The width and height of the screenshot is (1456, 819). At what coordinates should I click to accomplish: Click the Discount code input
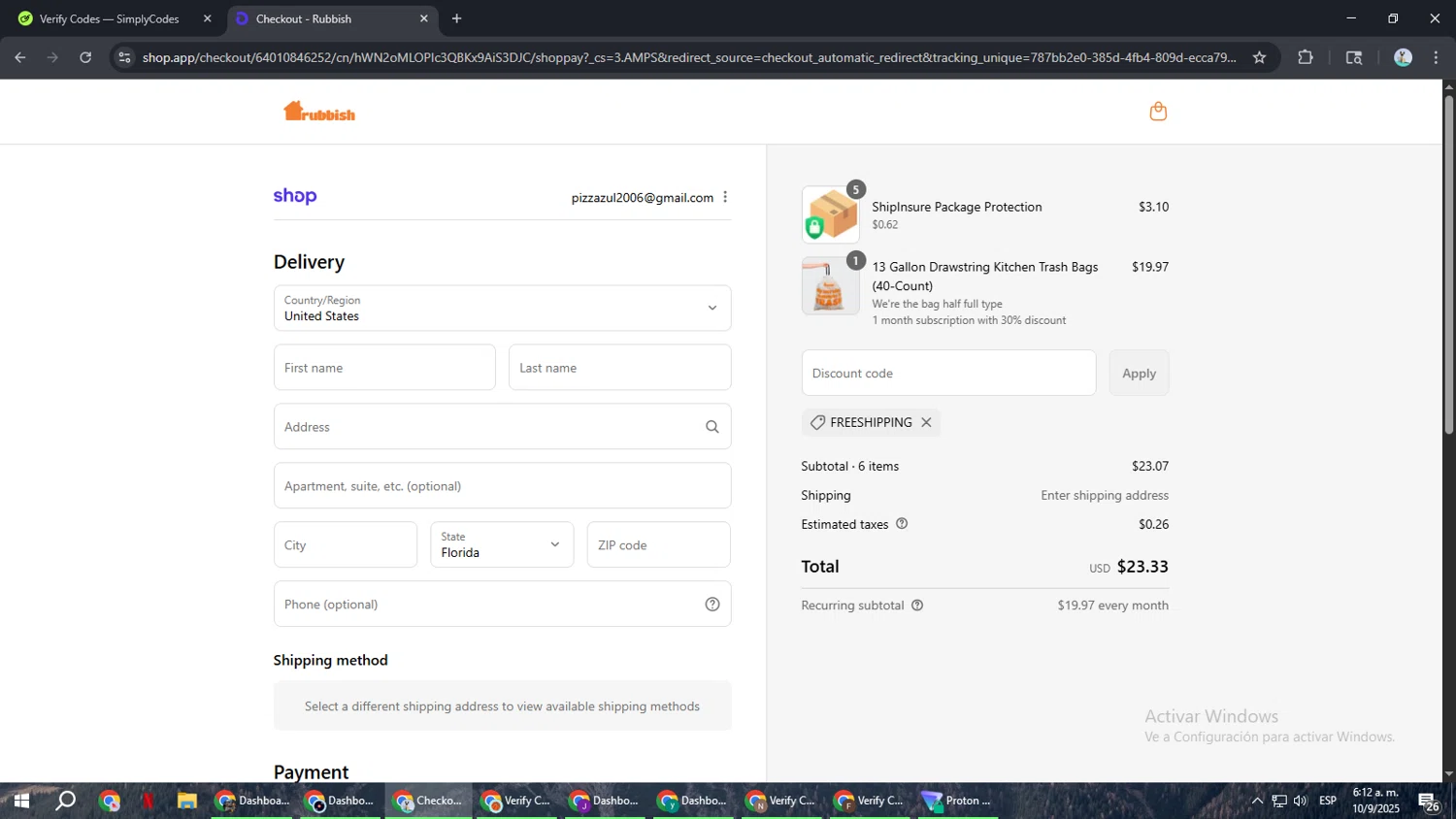coord(948,373)
